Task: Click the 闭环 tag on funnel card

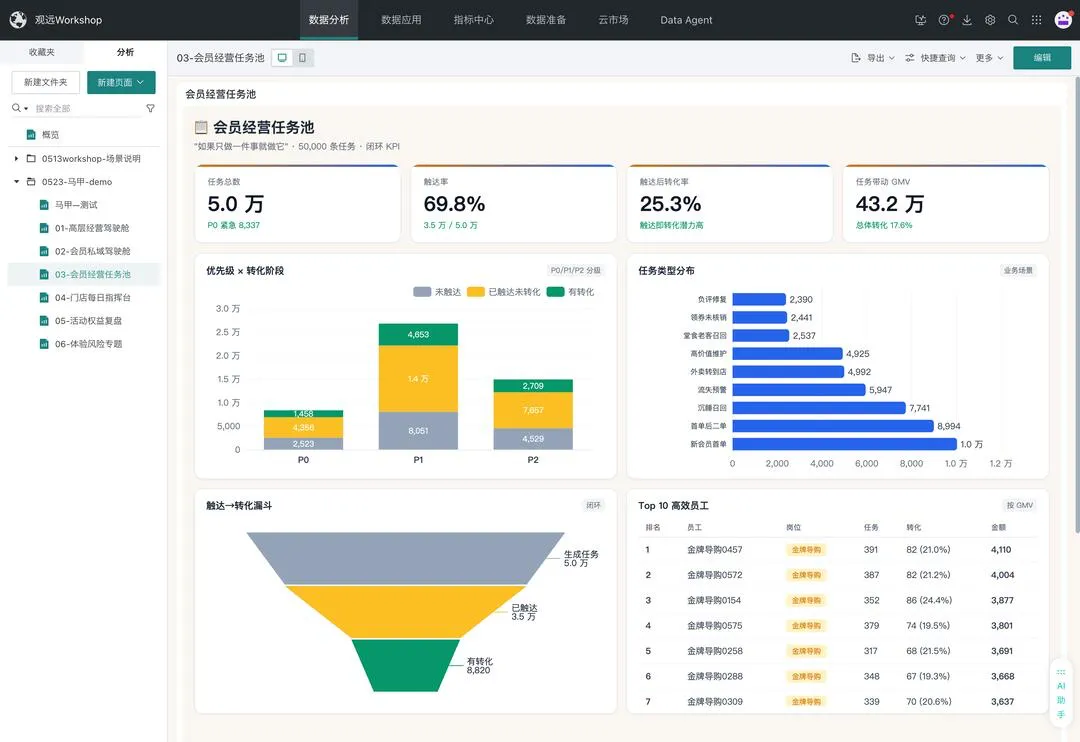Action: click(593, 505)
